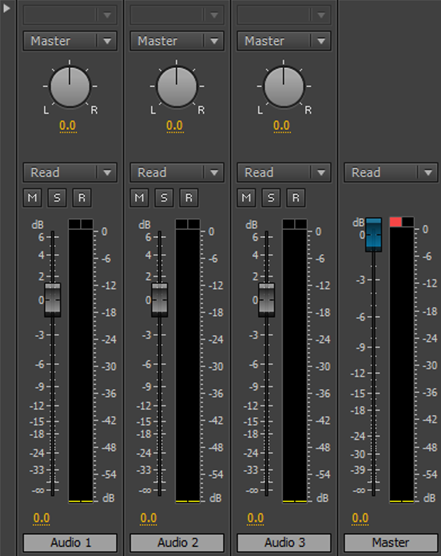Solo the Audio 1 track
Image resolution: width=441 pixels, height=556 pixels.
click(57, 198)
